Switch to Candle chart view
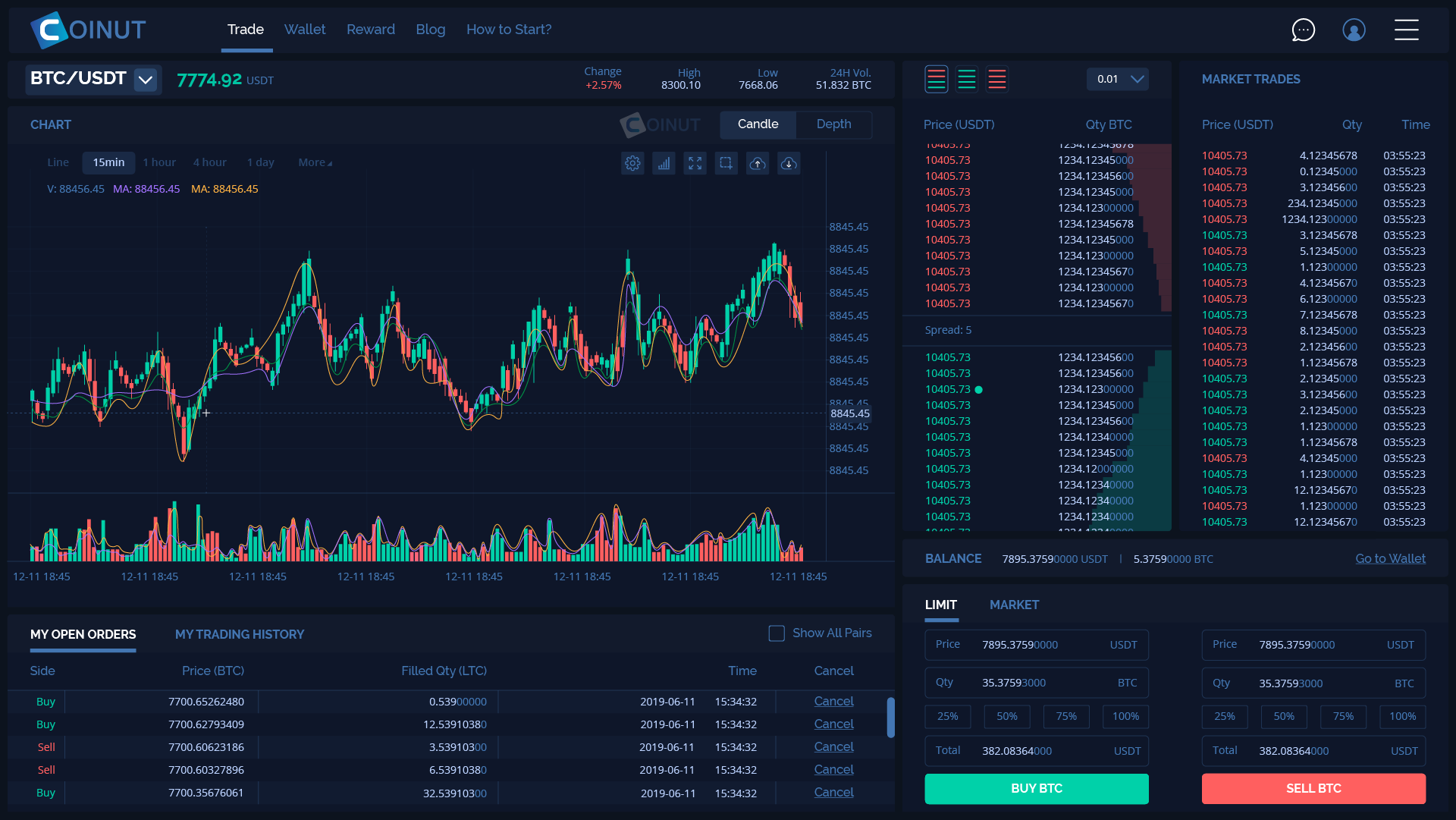The width and height of the screenshot is (1456, 820). coord(758,124)
